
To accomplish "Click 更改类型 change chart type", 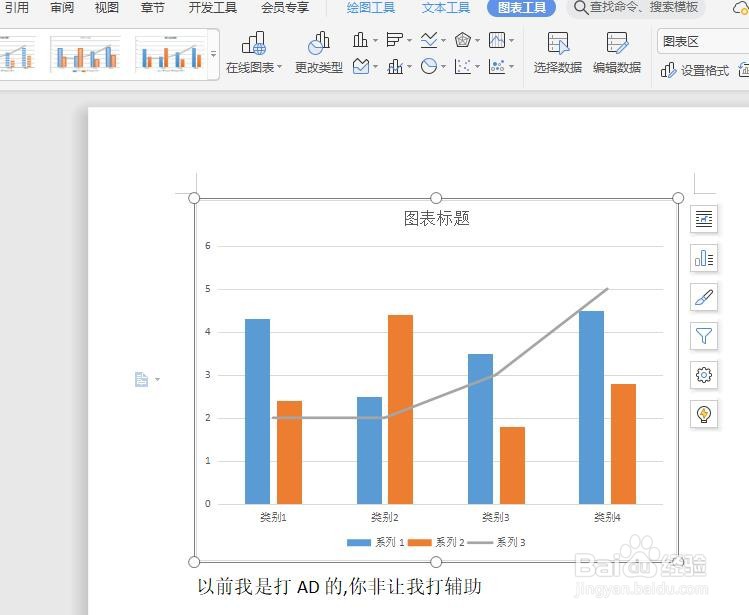I will click(319, 53).
